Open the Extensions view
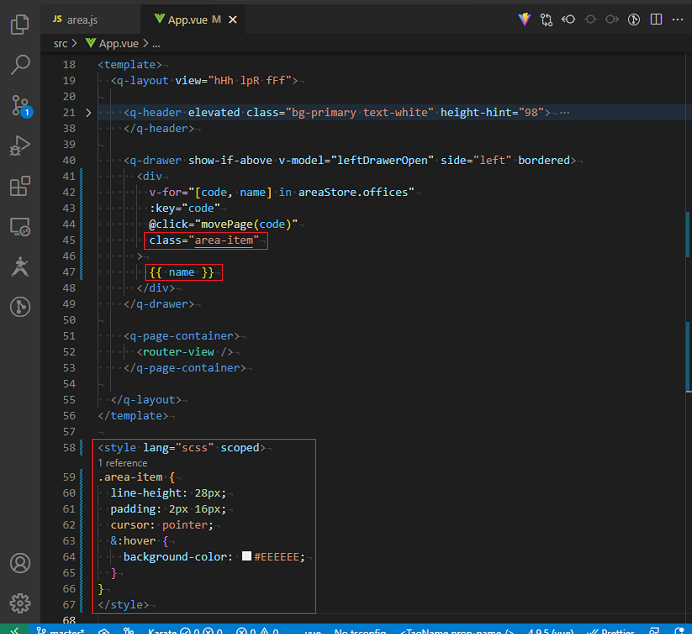Viewport: 692px width, 634px height. [x=20, y=186]
